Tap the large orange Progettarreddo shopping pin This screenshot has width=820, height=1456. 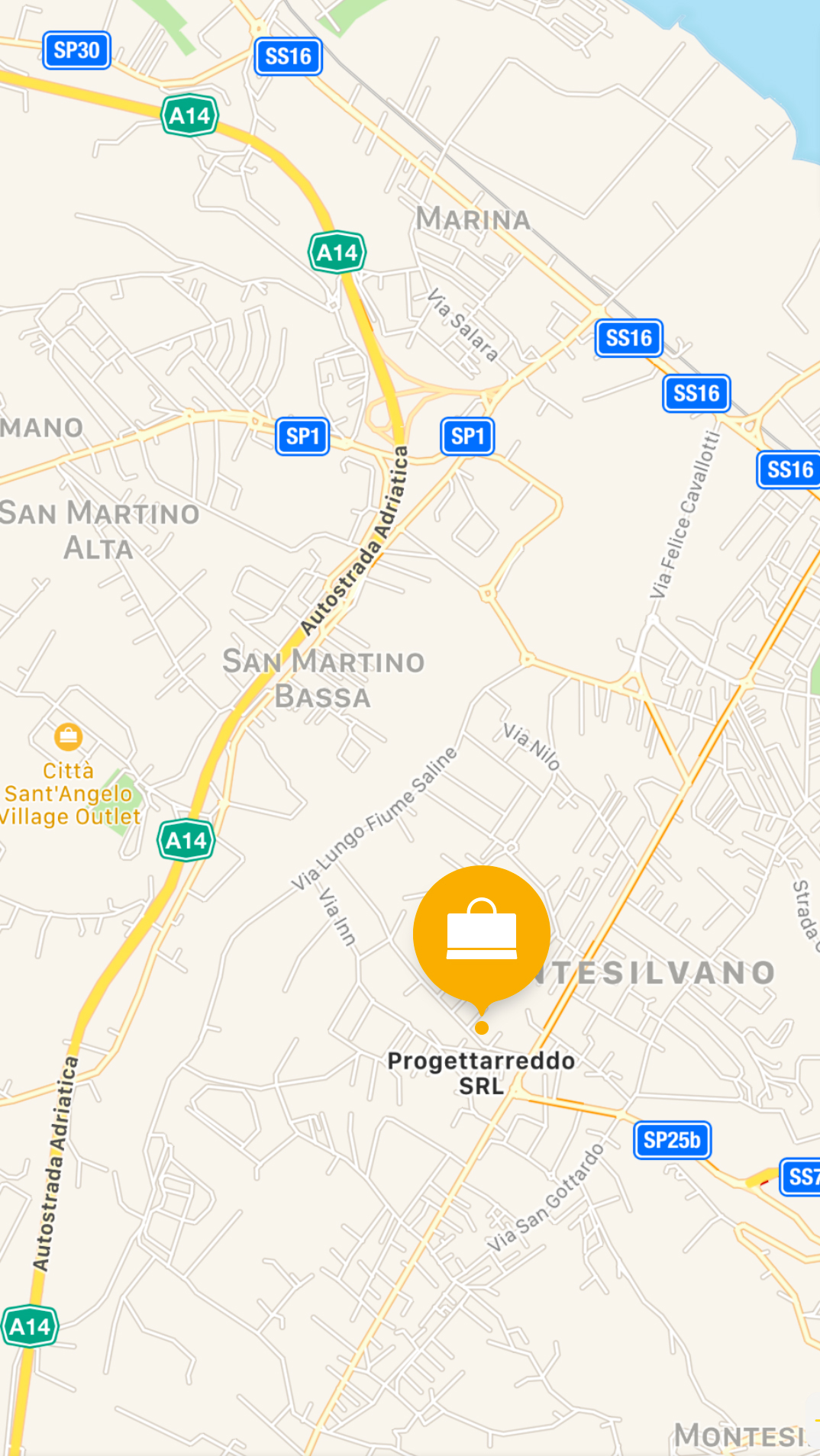pos(482,936)
